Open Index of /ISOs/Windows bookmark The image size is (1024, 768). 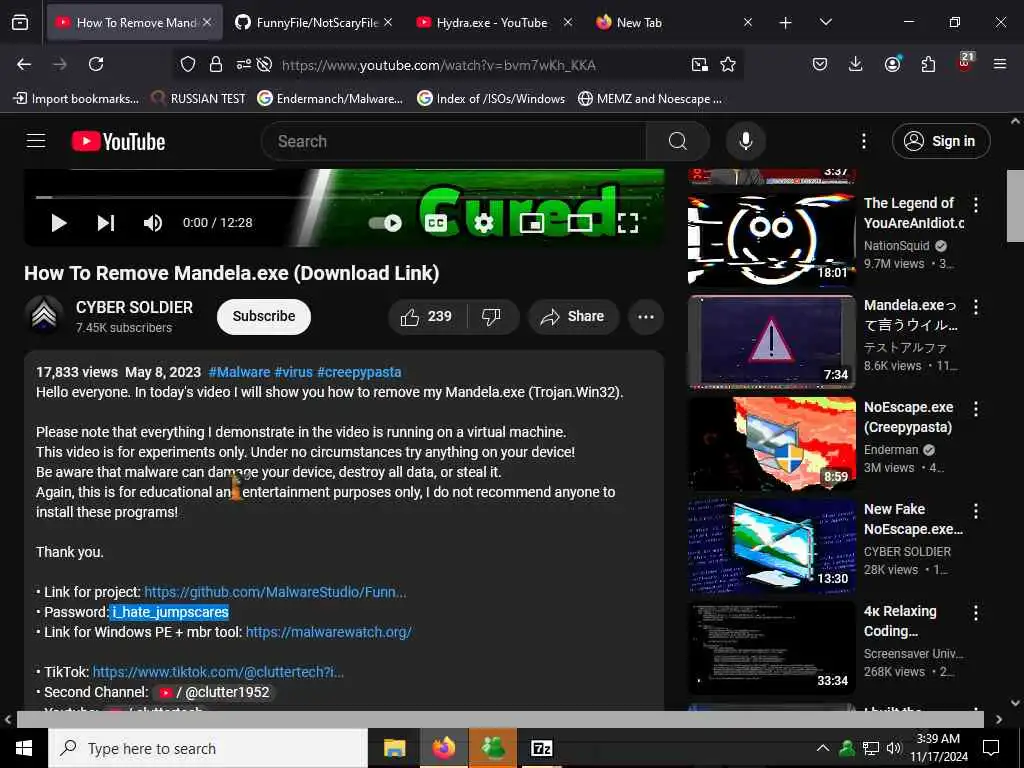point(491,99)
